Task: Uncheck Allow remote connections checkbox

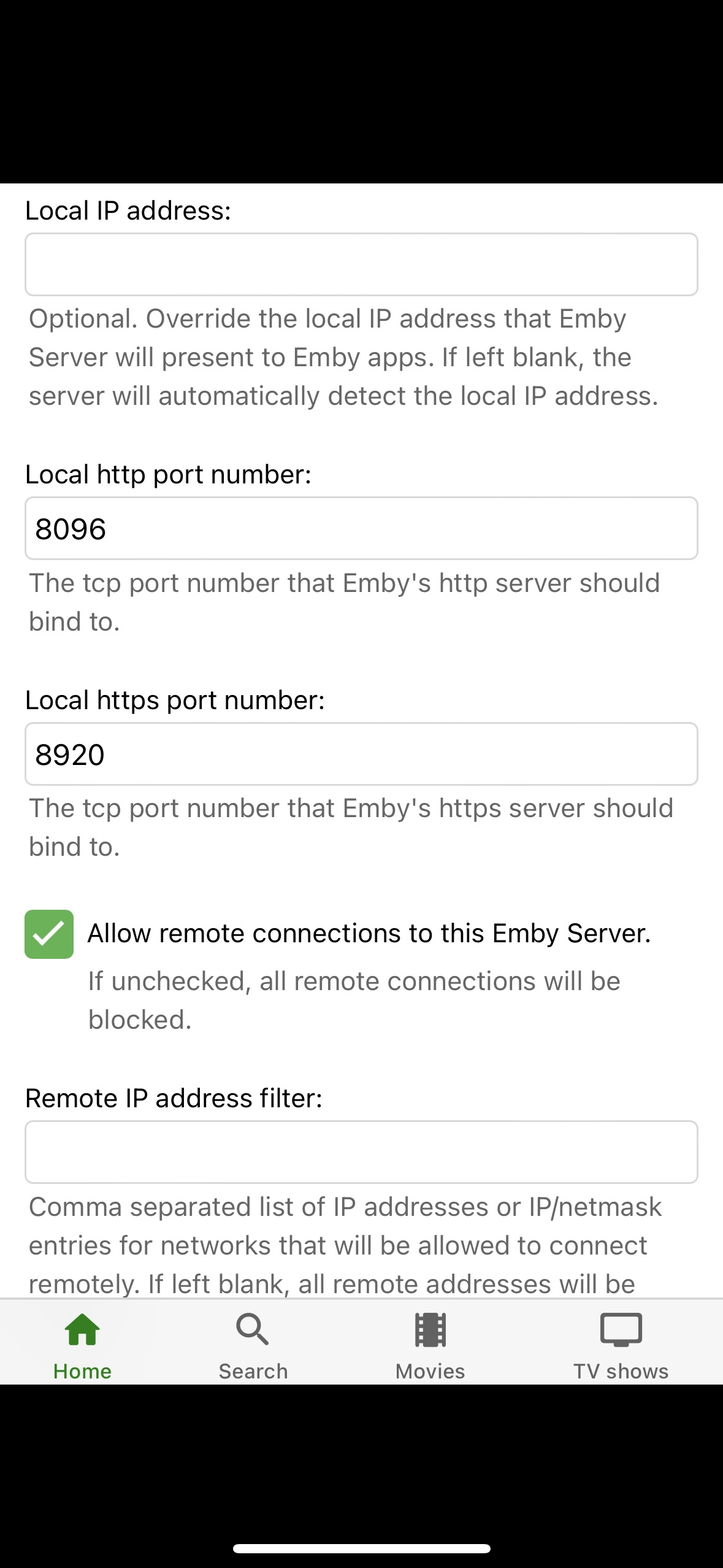Action: [x=49, y=934]
